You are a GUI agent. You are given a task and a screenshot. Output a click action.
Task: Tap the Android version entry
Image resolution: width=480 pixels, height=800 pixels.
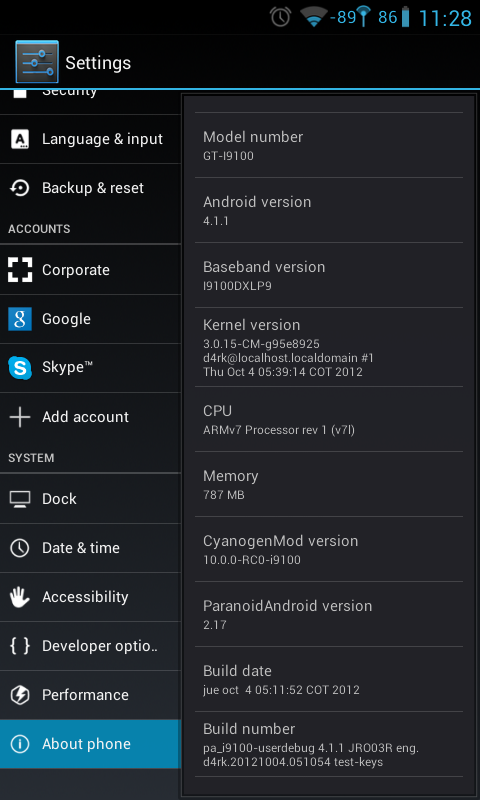(x=329, y=210)
